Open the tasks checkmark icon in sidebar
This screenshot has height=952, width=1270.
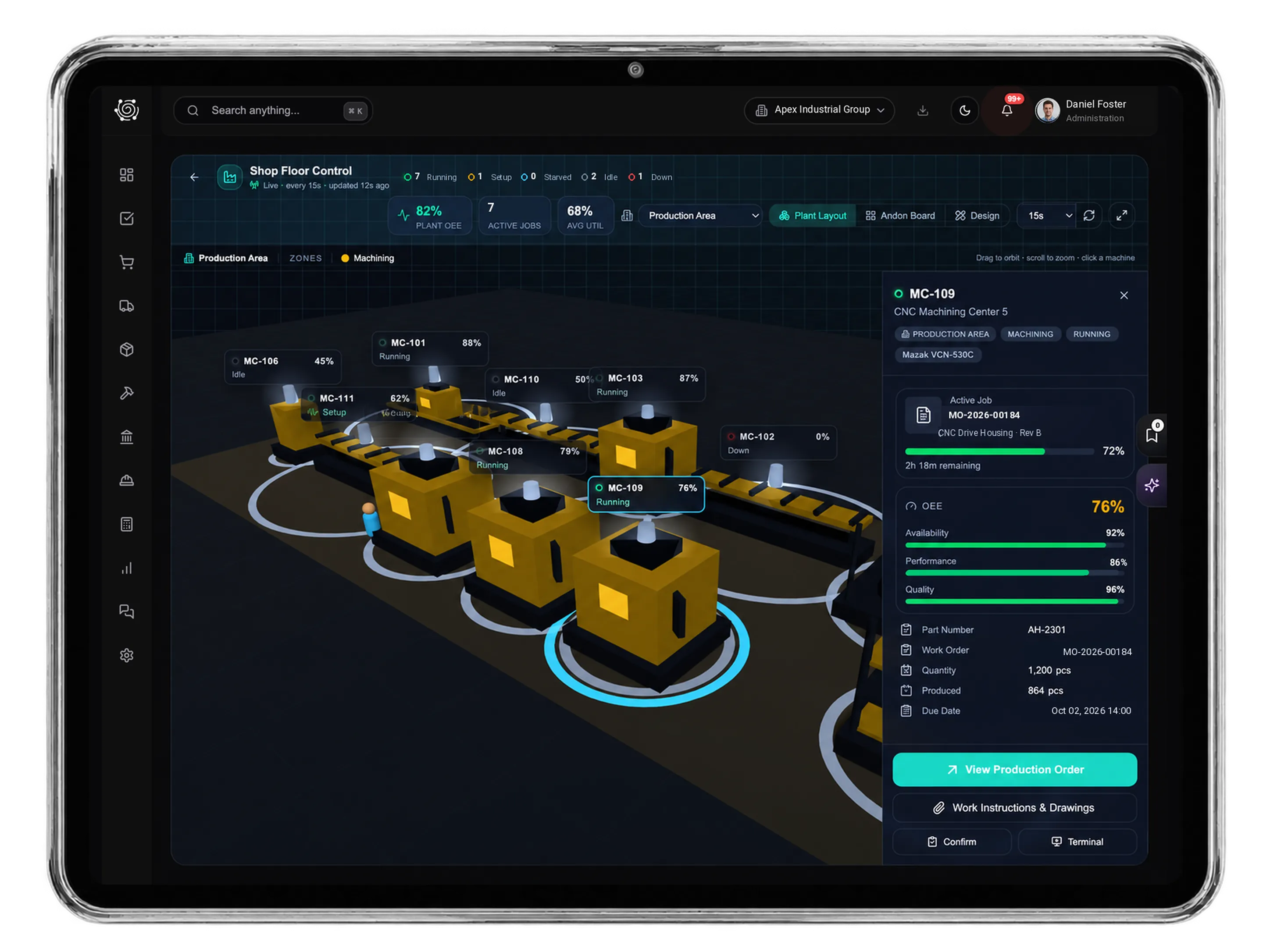(x=126, y=219)
